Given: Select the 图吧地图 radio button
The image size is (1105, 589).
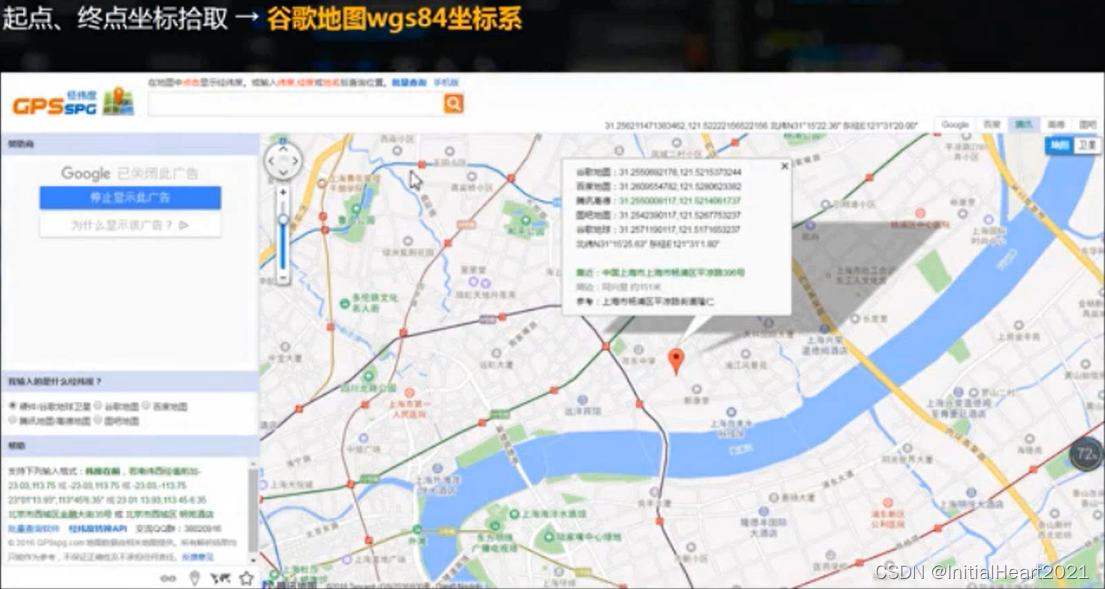Looking at the screenshot, I should point(98,420).
